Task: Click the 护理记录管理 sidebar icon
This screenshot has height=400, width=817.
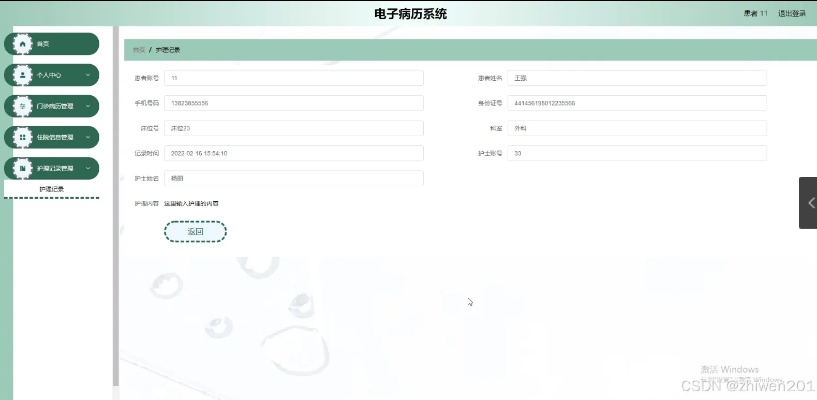Action: tap(22, 168)
